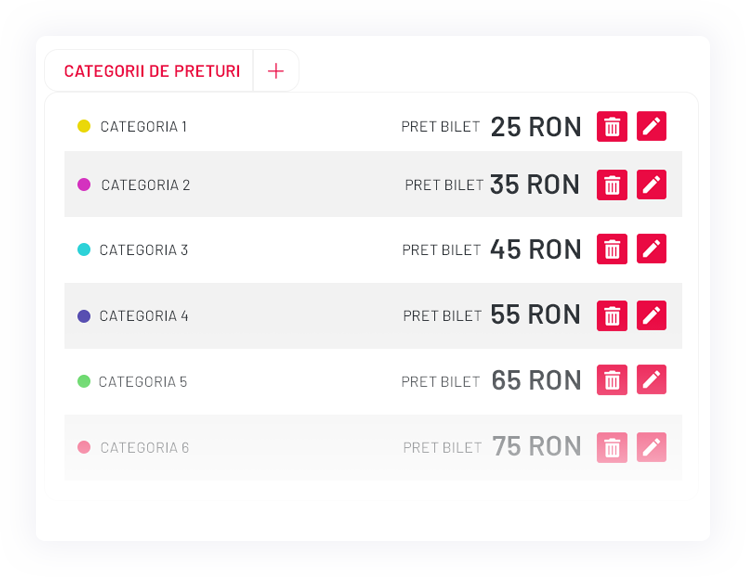Add a new price category with plus
This screenshot has width=746, height=577.
click(276, 71)
